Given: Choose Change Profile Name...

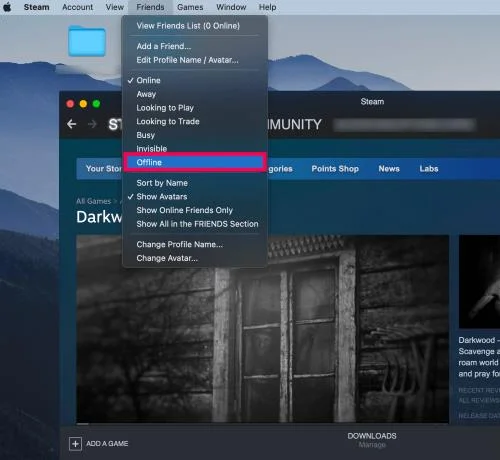Looking at the screenshot, I should pyautogui.click(x=195, y=244).
